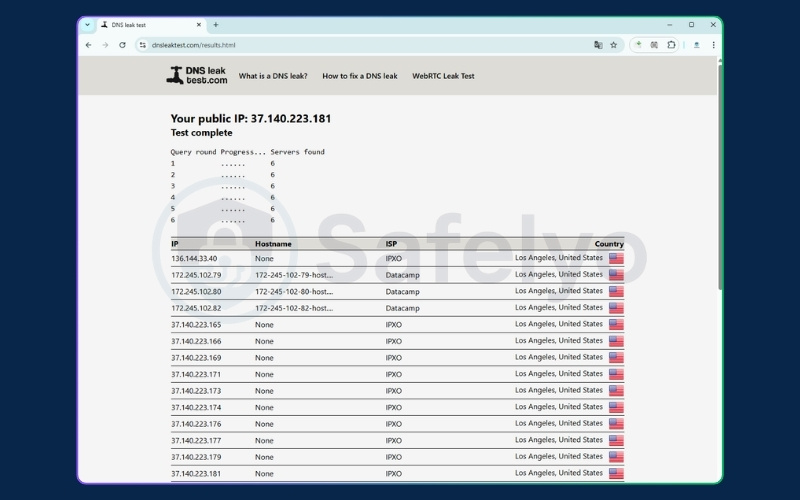This screenshot has width=800, height=500.
Task: Select IP address 37.140.223.174
Action: 196,407
